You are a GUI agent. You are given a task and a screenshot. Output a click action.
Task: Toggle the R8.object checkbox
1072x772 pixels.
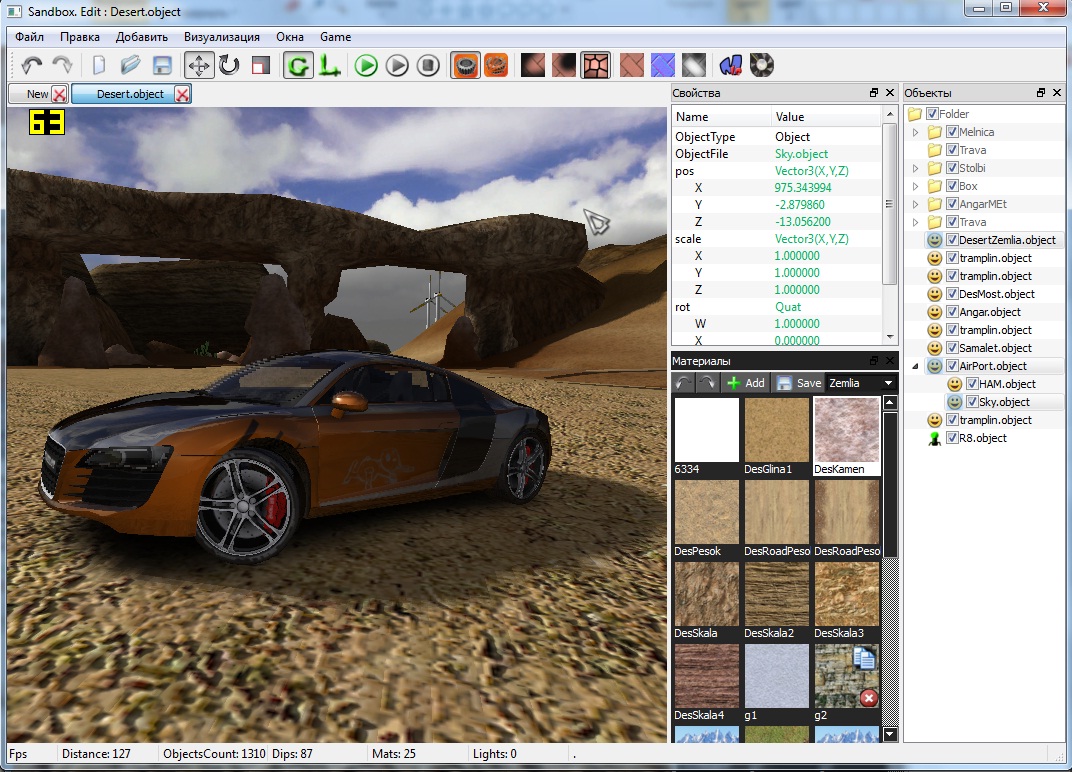click(952, 438)
